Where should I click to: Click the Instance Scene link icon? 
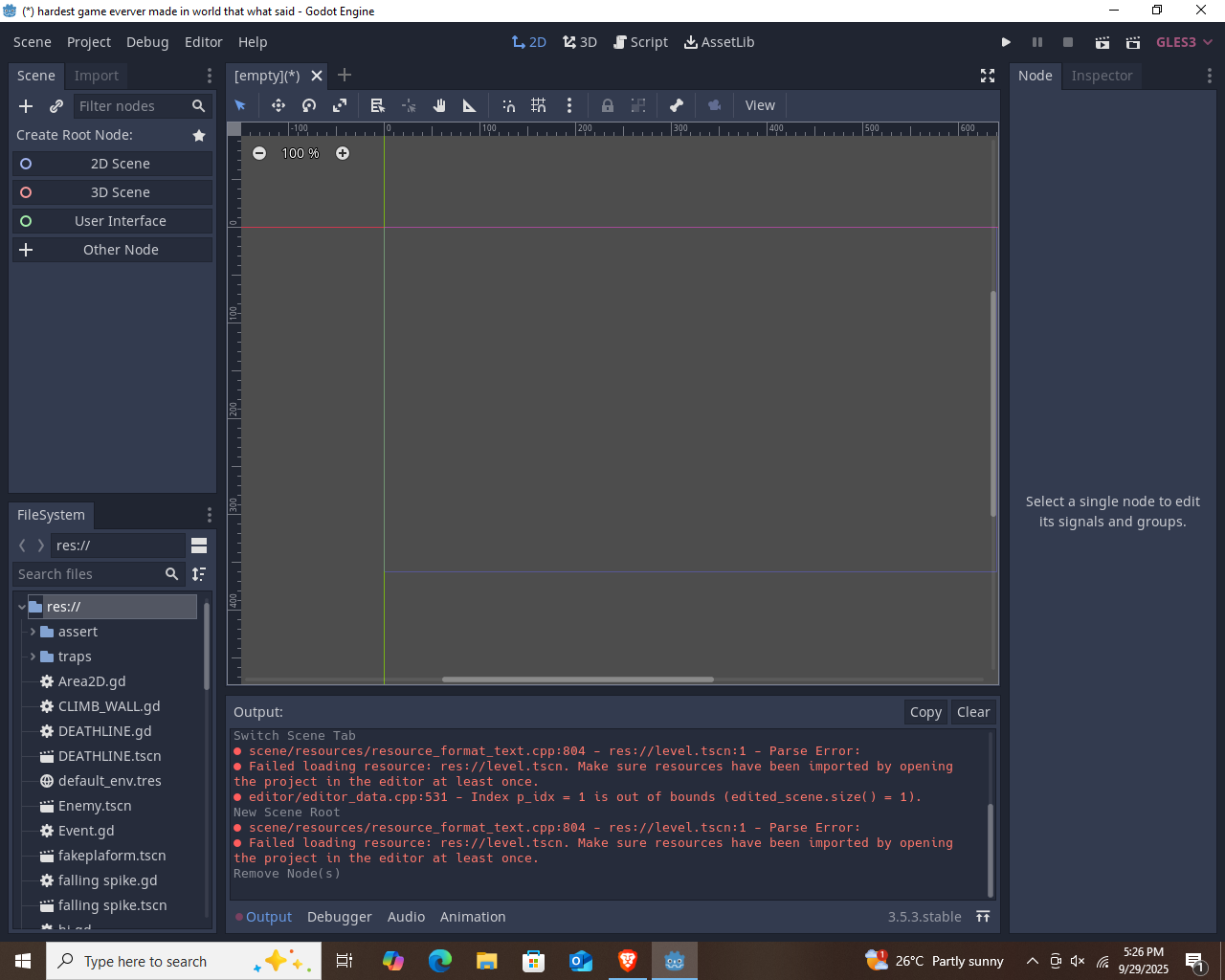point(56,106)
